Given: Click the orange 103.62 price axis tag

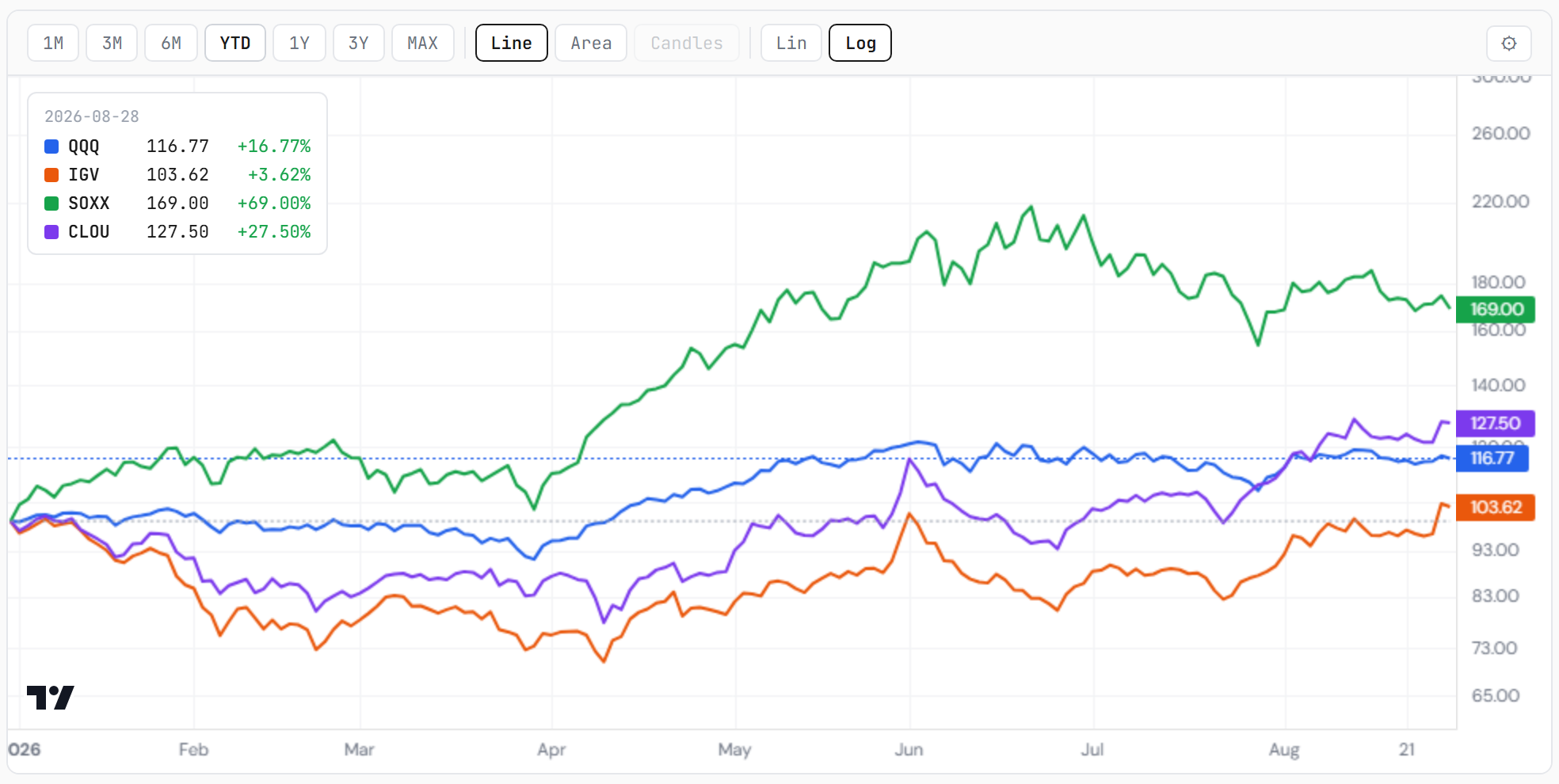Looking at the screenshot, I should (x=1496, y=508).
